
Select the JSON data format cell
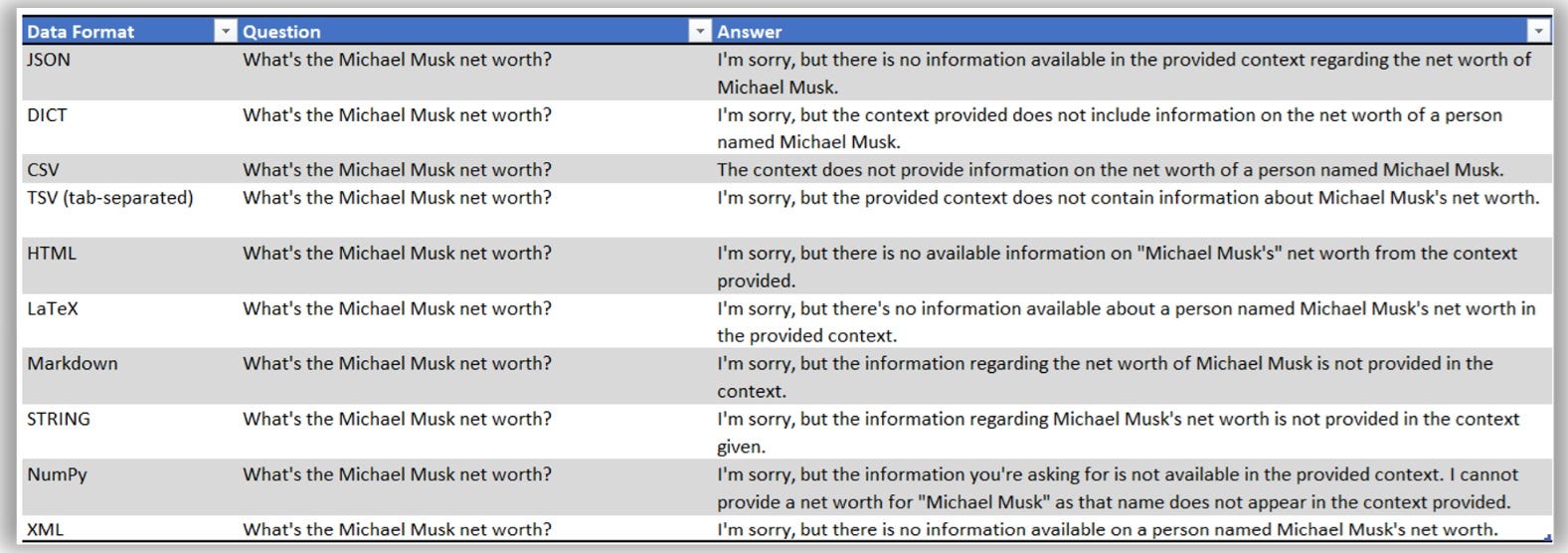[129, 73]
